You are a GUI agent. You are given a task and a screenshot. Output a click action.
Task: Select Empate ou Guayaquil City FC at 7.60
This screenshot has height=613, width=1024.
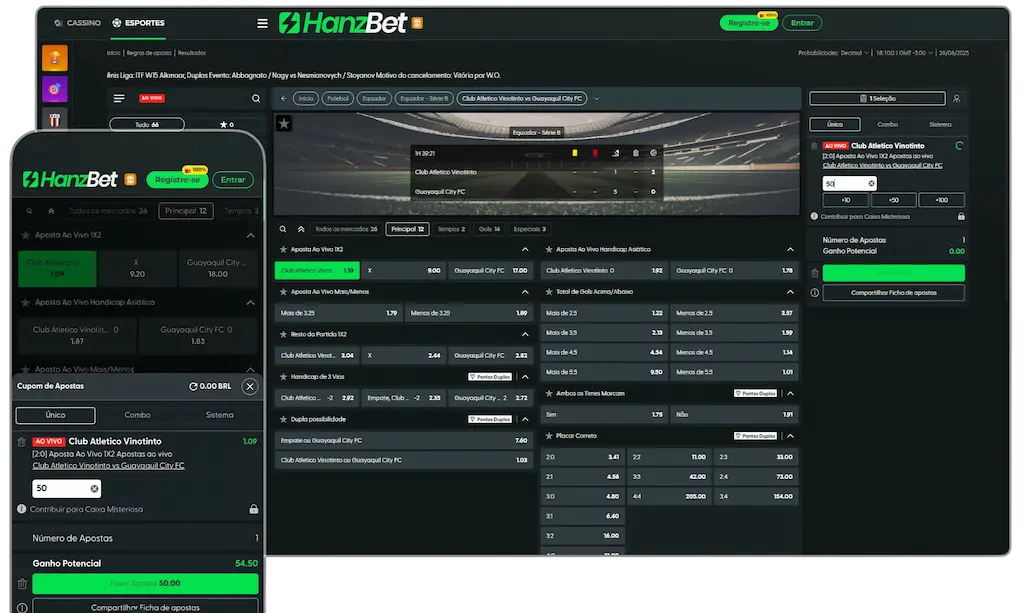(404, 440)
